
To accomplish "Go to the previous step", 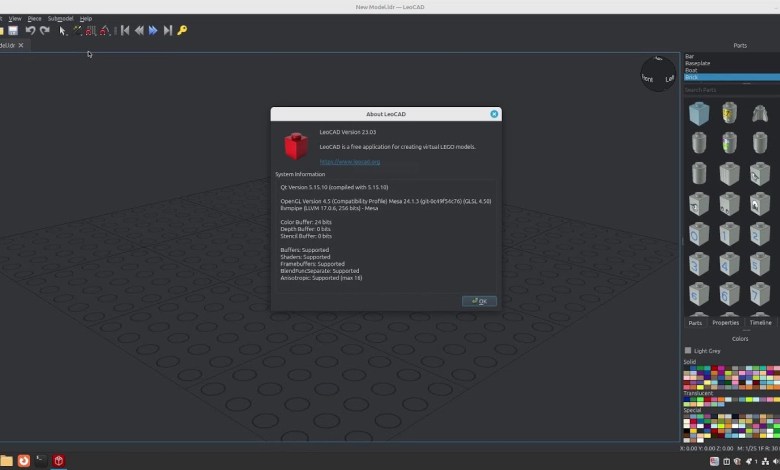I will click(x=139, y=30).
